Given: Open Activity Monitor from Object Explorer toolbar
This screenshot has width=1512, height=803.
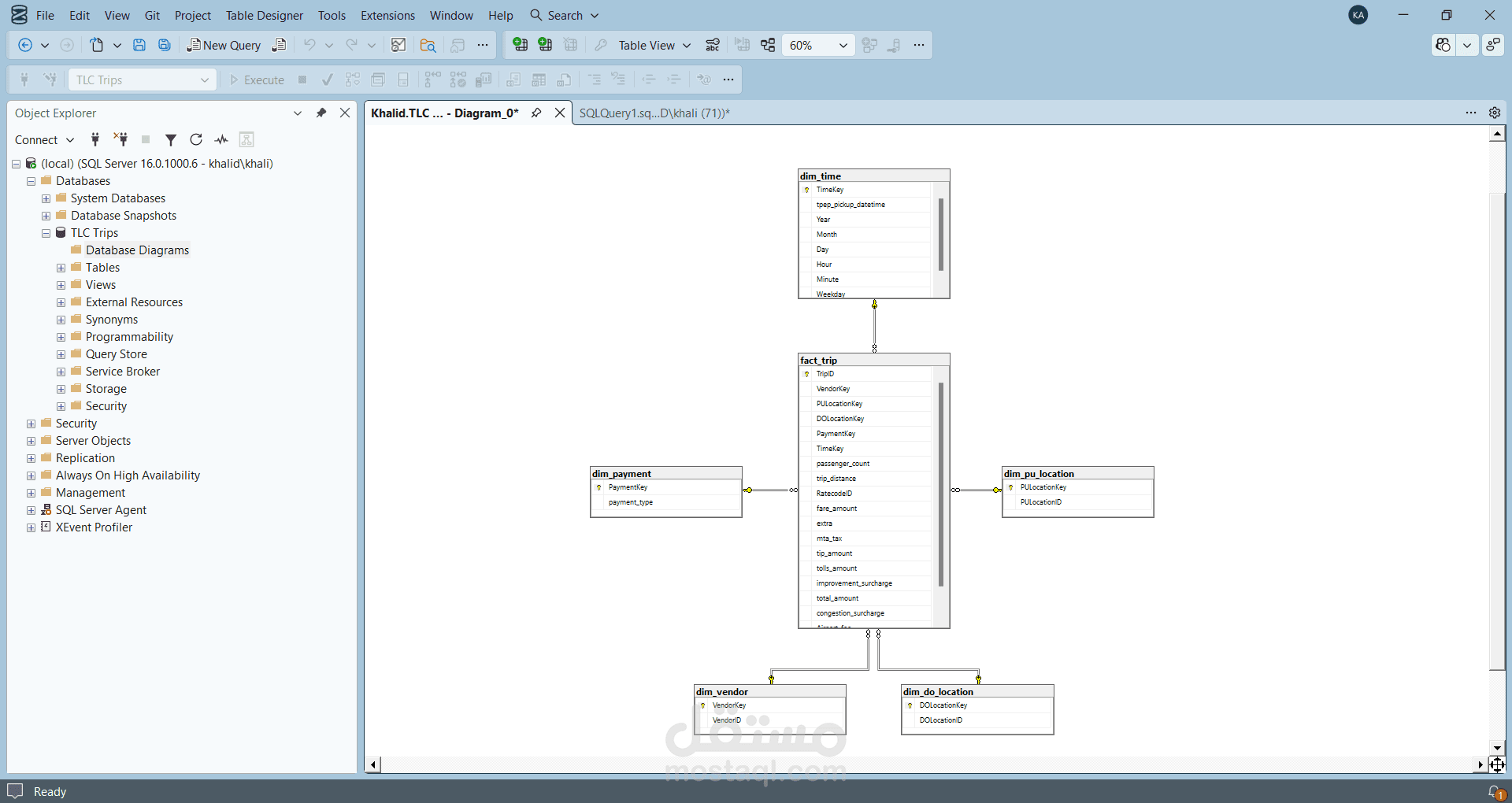Looking at the screenshot, I should (x=221, y=139).
